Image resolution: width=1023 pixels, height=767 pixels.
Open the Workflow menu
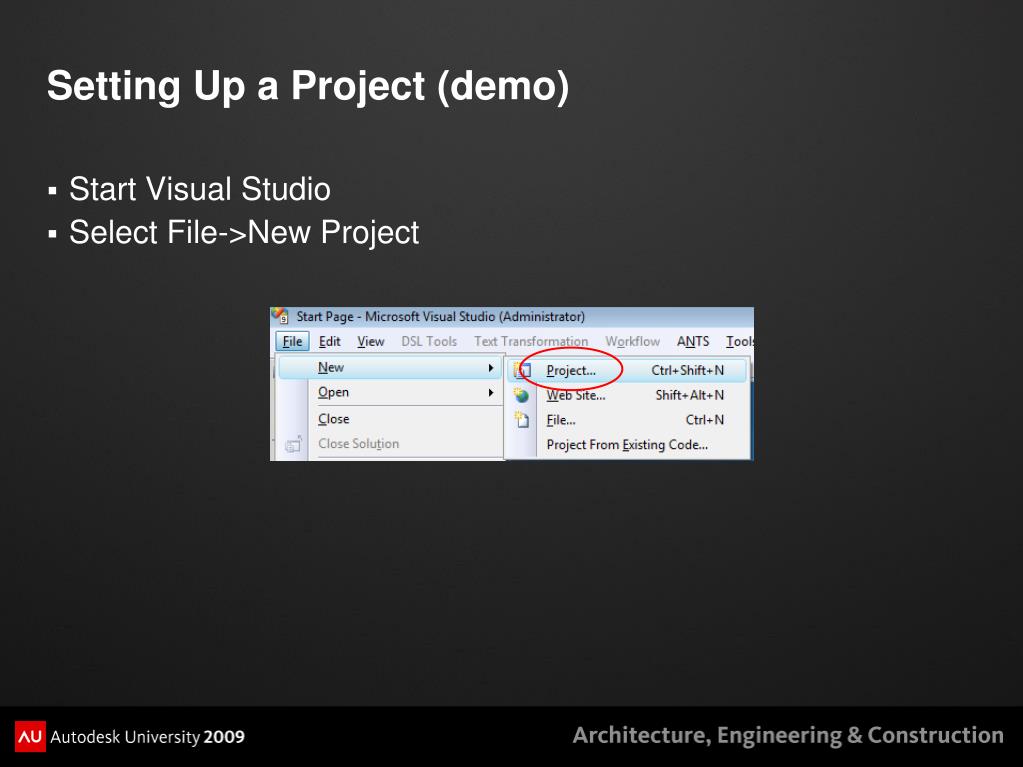[632, 341]
